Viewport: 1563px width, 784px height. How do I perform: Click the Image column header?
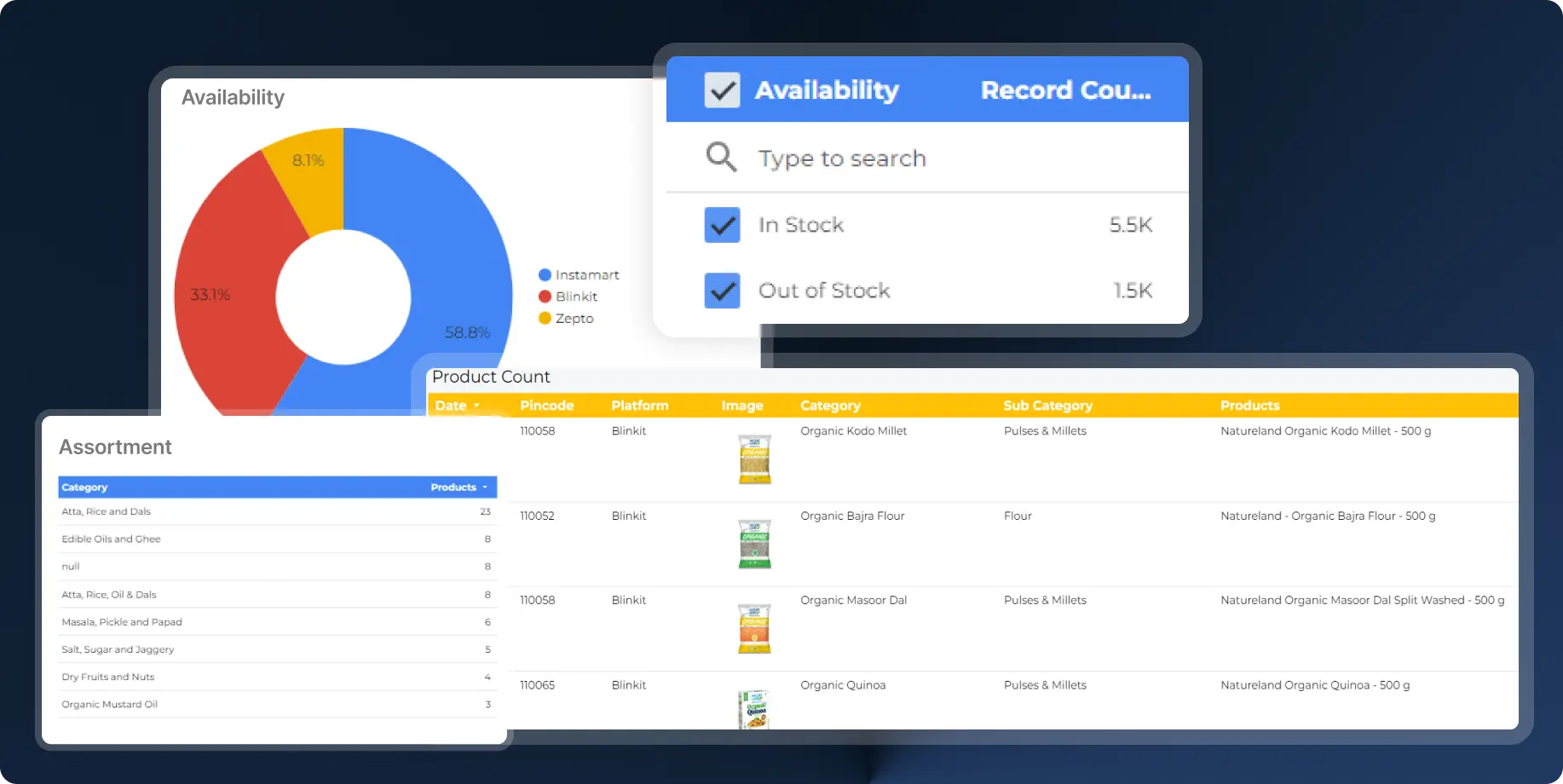pos(742,406)
